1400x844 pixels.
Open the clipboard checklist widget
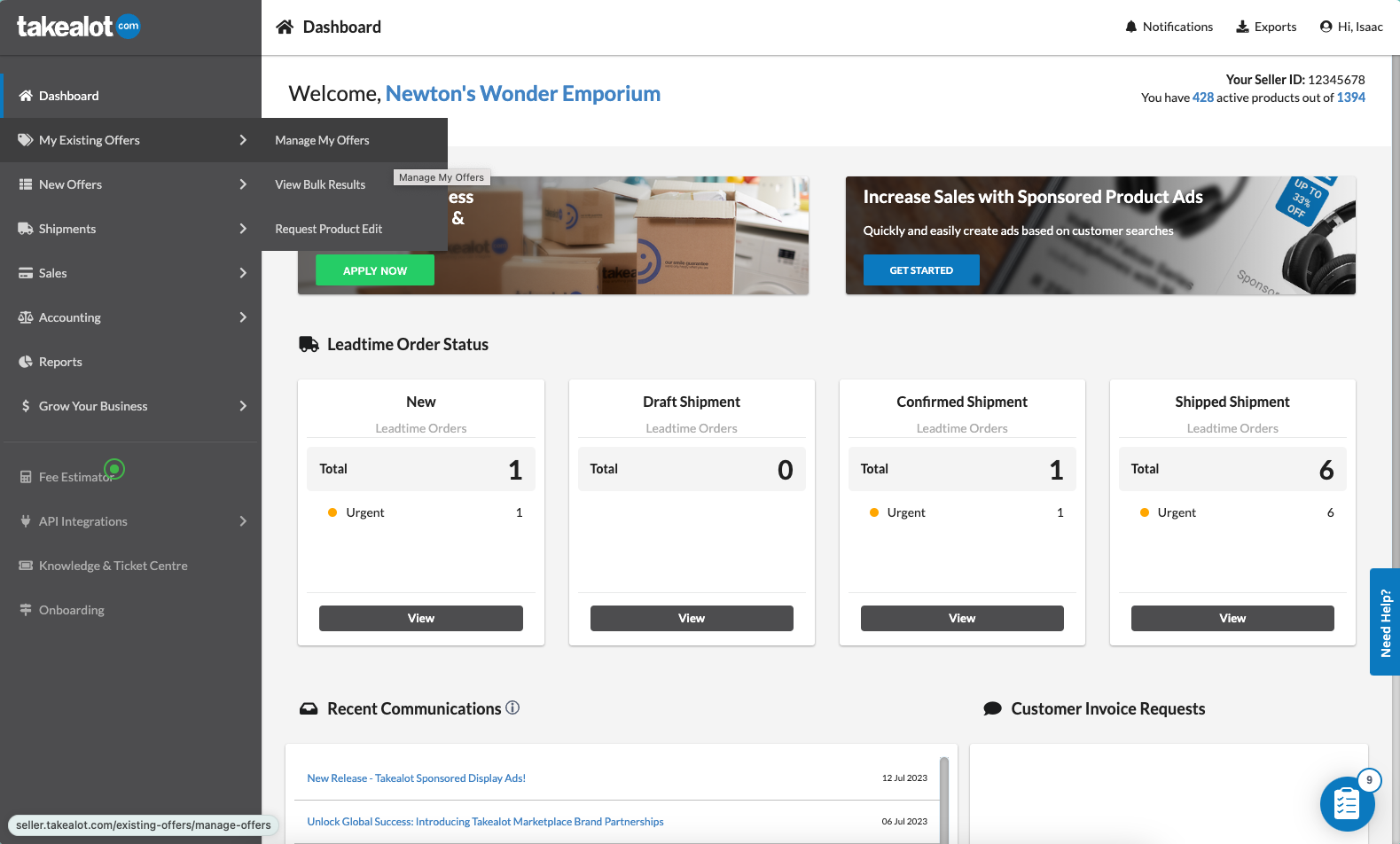(1346, 803)
